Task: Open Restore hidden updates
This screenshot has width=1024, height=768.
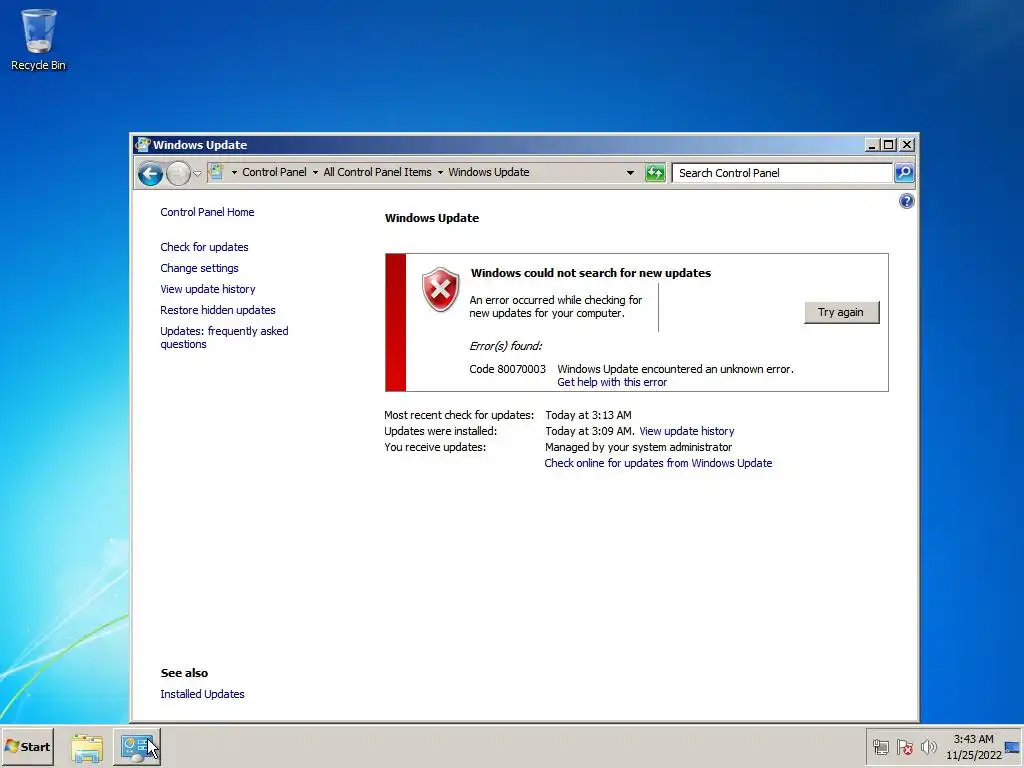Action: click(217, 310)
